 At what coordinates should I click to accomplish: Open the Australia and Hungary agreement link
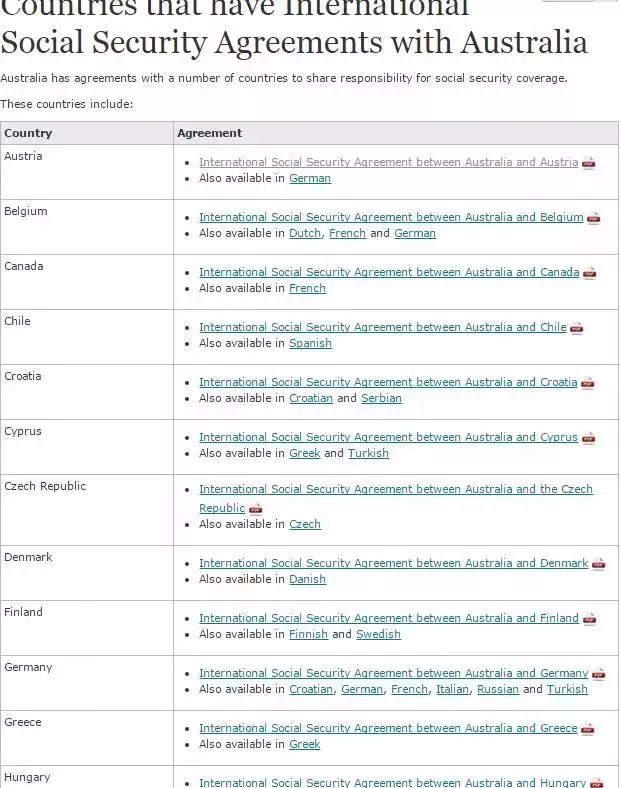coord(392,782)
